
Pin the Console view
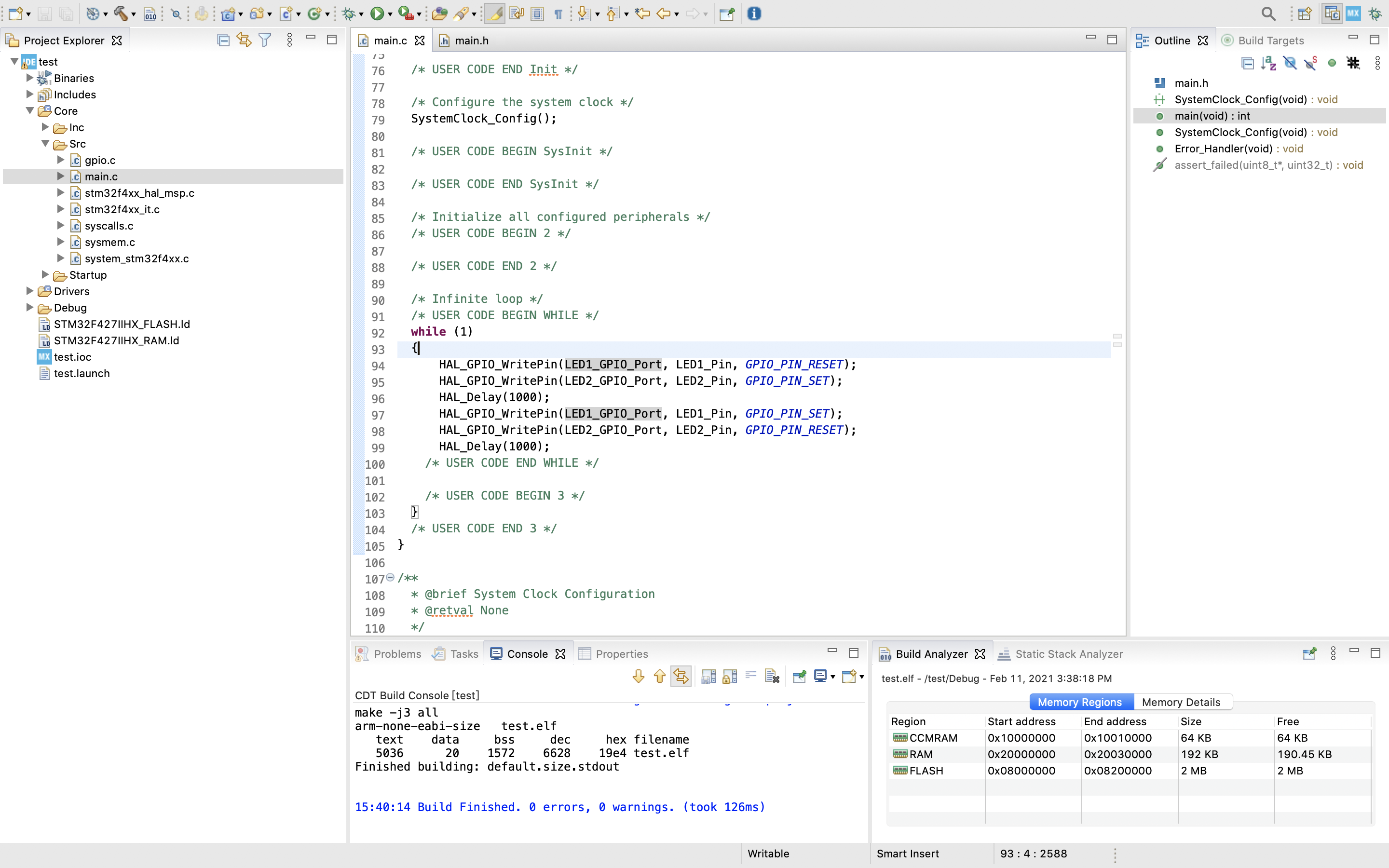coord(800,676)
